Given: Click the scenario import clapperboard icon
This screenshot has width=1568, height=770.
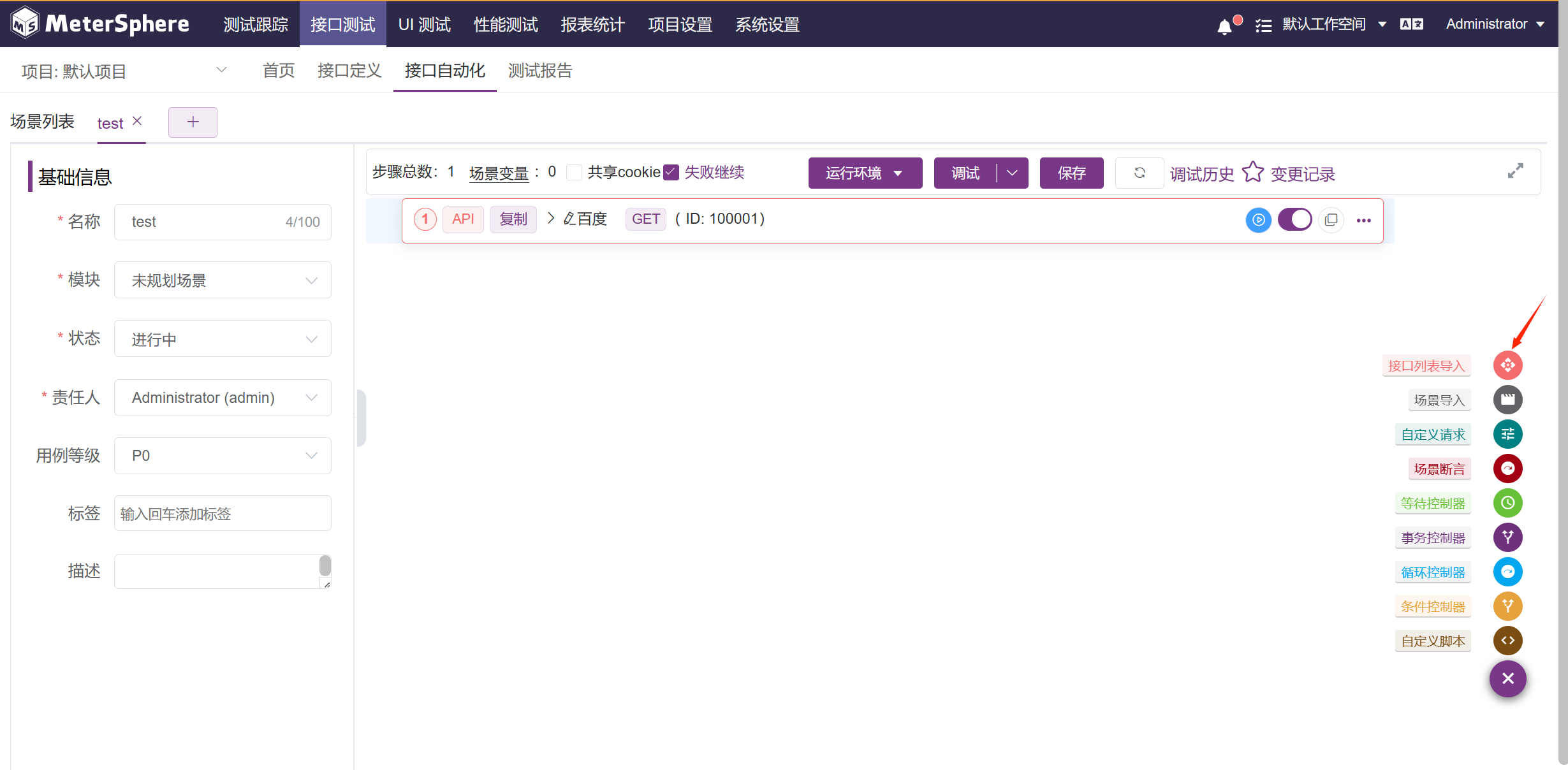Looking at the screenshot, I should (1507, 400).
